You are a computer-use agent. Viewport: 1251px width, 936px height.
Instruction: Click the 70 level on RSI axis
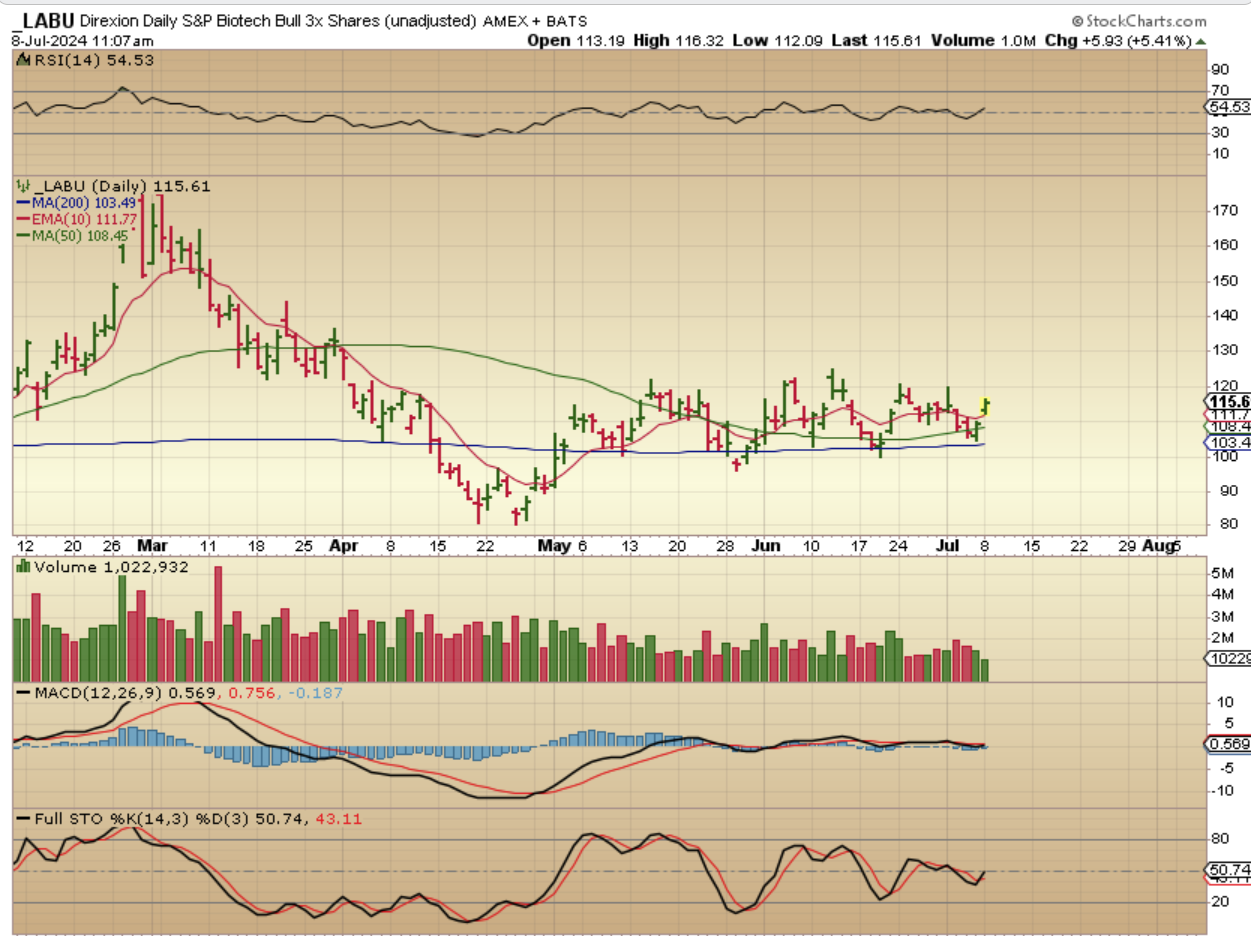tap(1219, 91)
